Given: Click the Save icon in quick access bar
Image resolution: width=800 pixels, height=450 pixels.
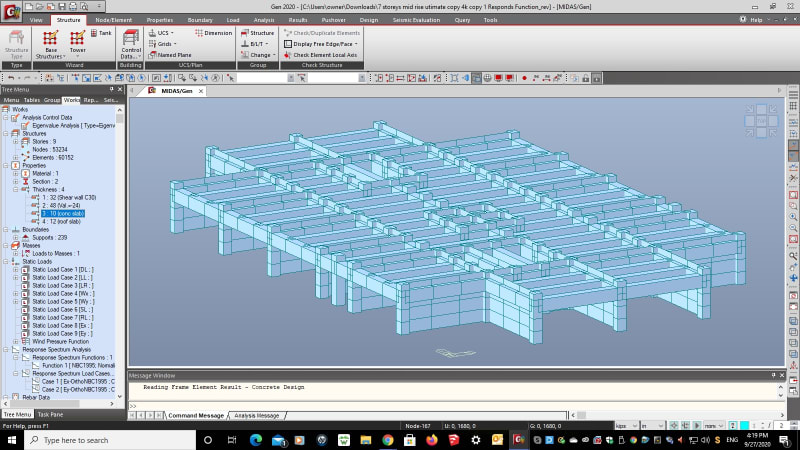Looking at the screenshot, I should pos(62,7).
